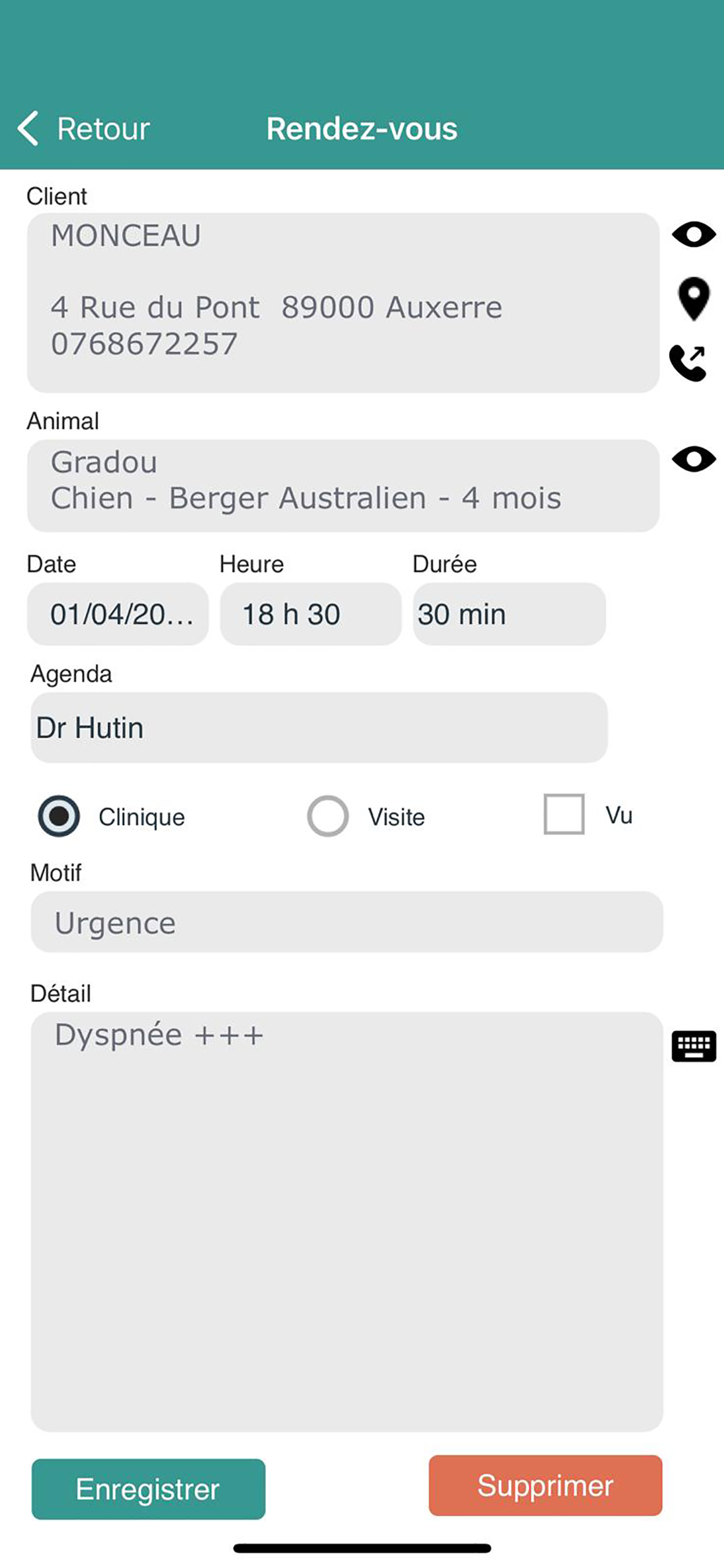Screen dimensions: 724x1568
Task: Save appointment with Enregistrer button
Action: [149, 1489]
